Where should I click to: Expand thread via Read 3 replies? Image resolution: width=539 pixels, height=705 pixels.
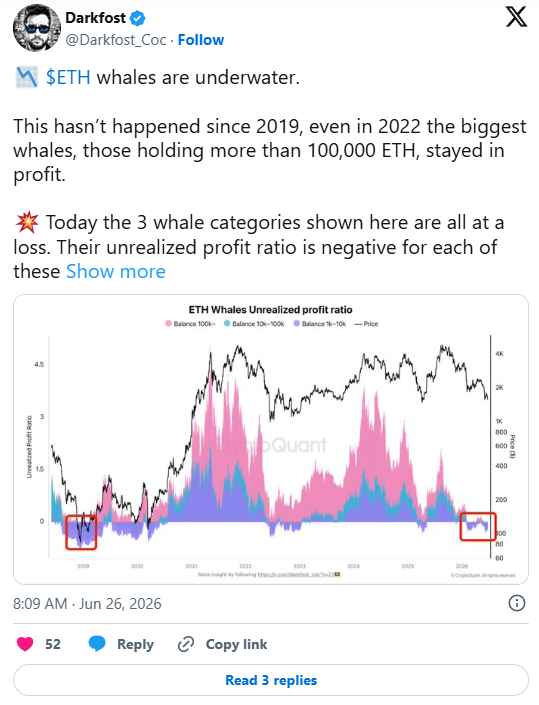[271, 680]
